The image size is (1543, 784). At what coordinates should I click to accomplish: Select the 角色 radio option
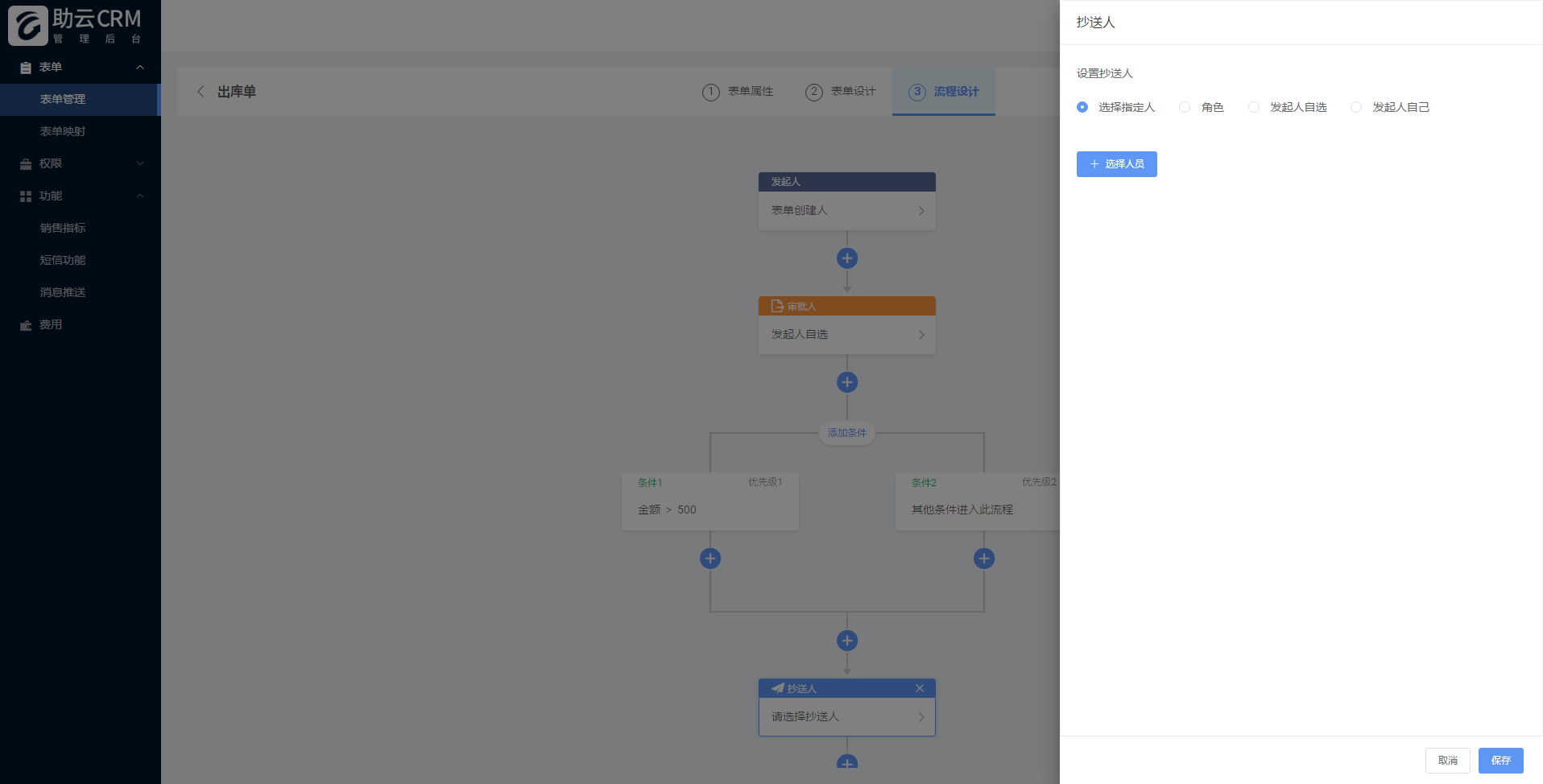click(x=1185, y=107)
